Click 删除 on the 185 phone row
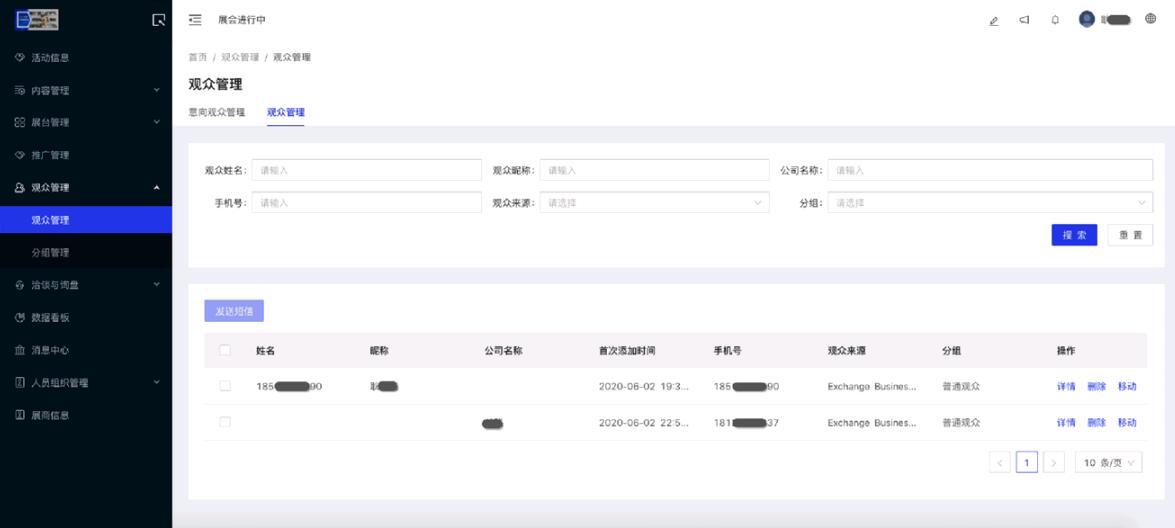The height and width of the screenshot is (528, 1175). (1096, 386)
